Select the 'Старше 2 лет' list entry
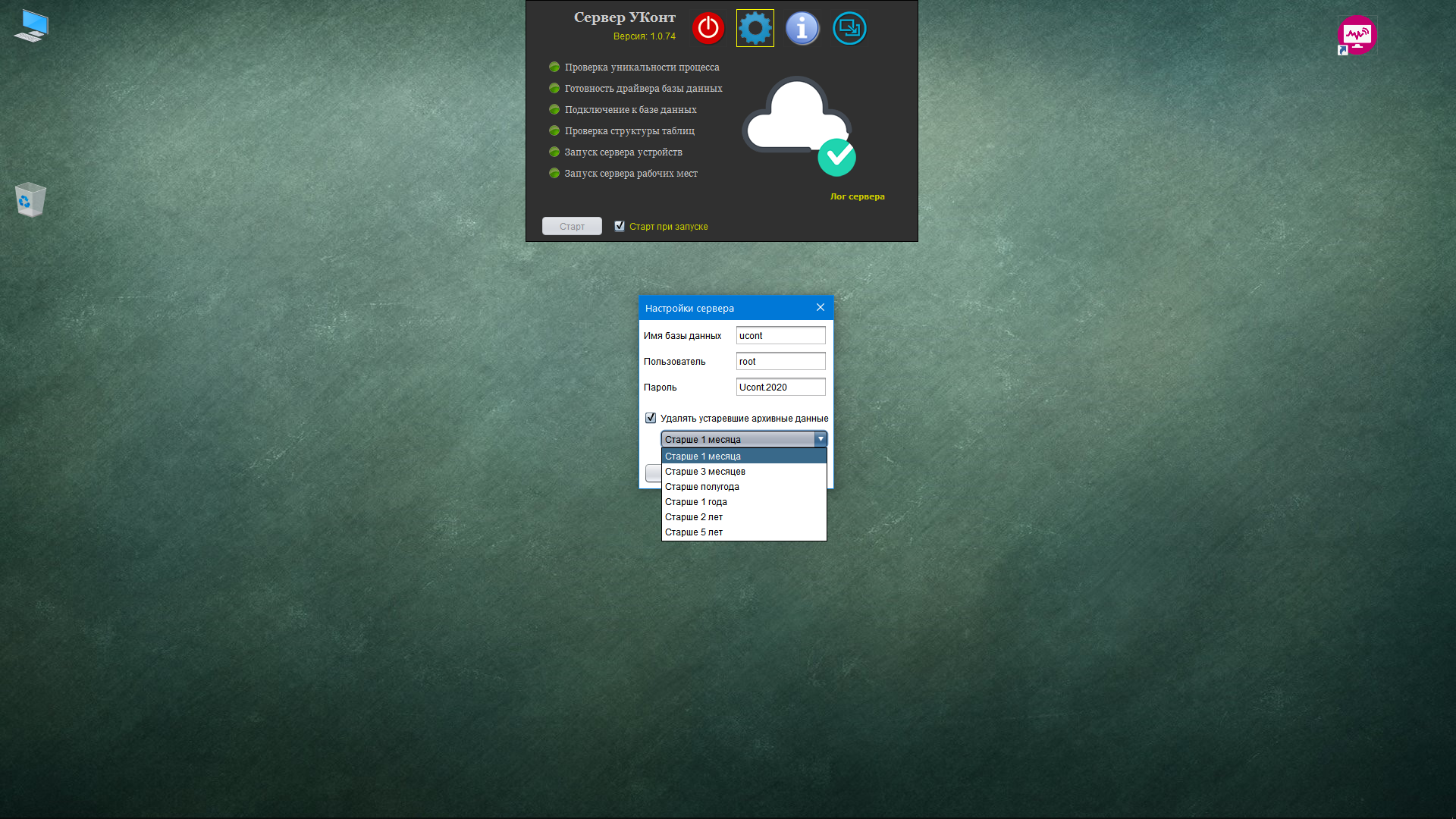This screenshot has height=819, width=1456. pos(694,517)
